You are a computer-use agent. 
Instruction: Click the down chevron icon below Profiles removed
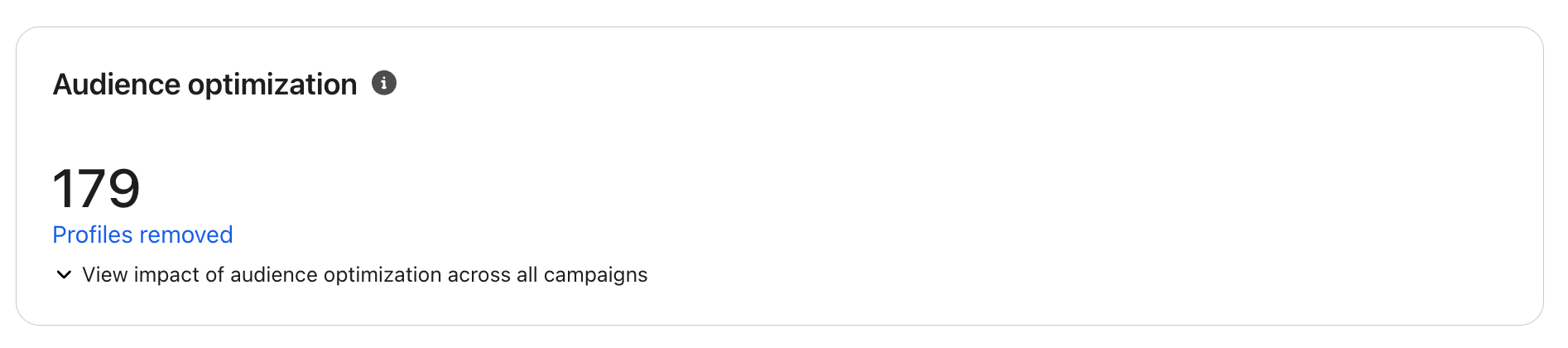pos(64,275)
